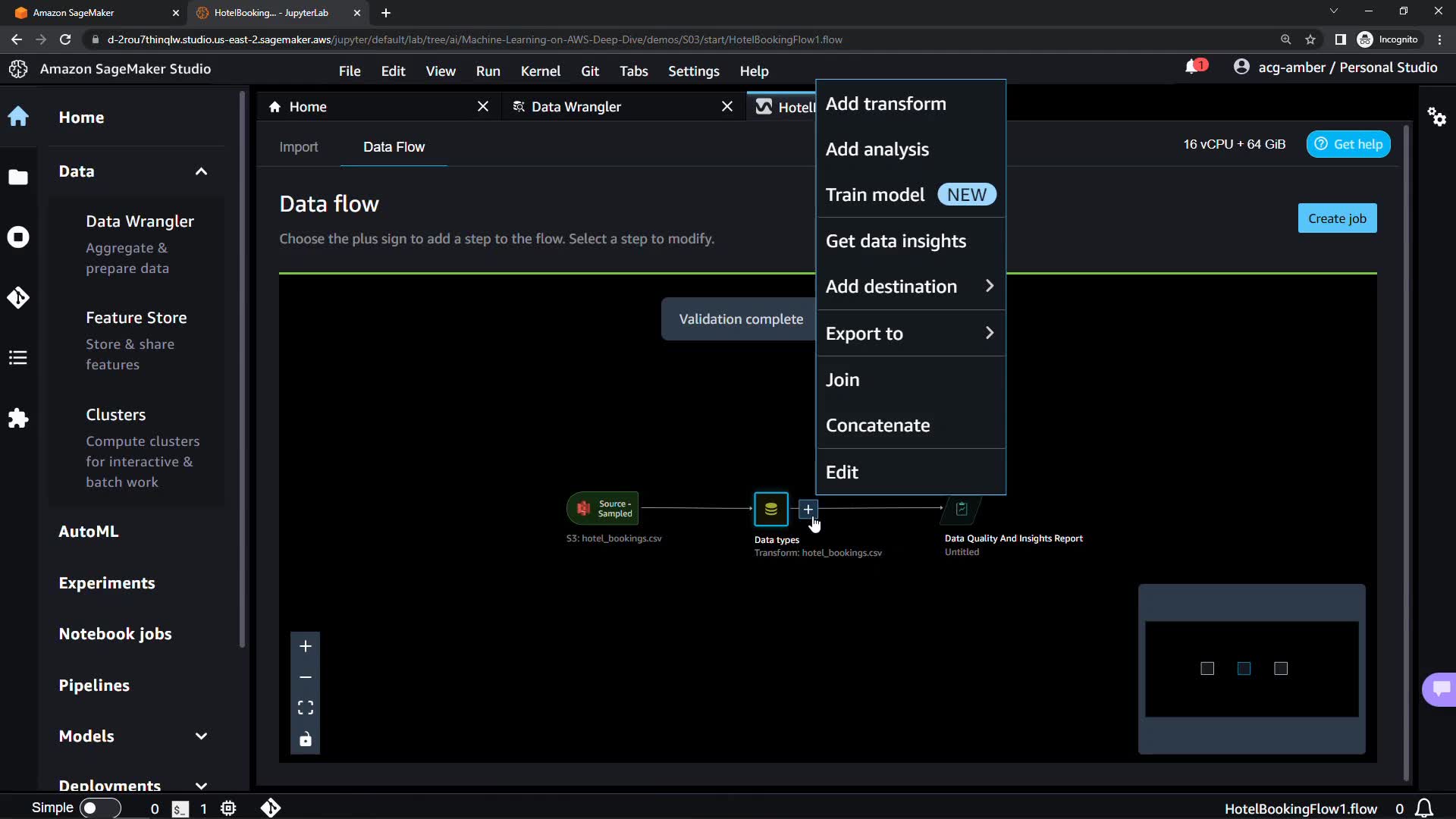Viewport: 1456px width, 819px height.
Task: Click the Create job button
Action: pyautogui.click(x=1336, y=218)
